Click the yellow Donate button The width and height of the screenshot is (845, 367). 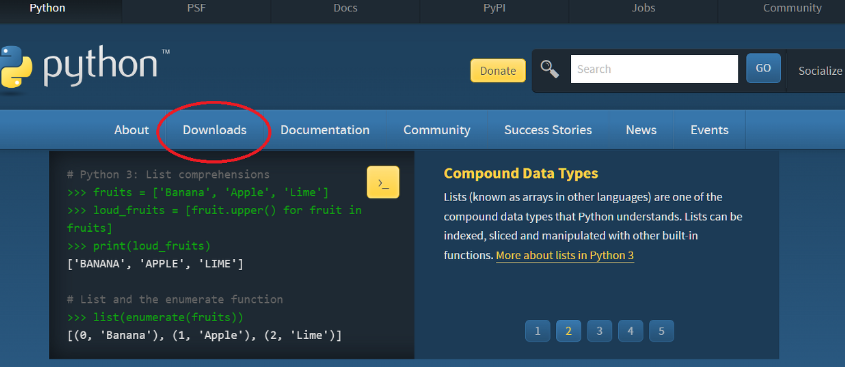pyautogui.click(x=498, y=71)
